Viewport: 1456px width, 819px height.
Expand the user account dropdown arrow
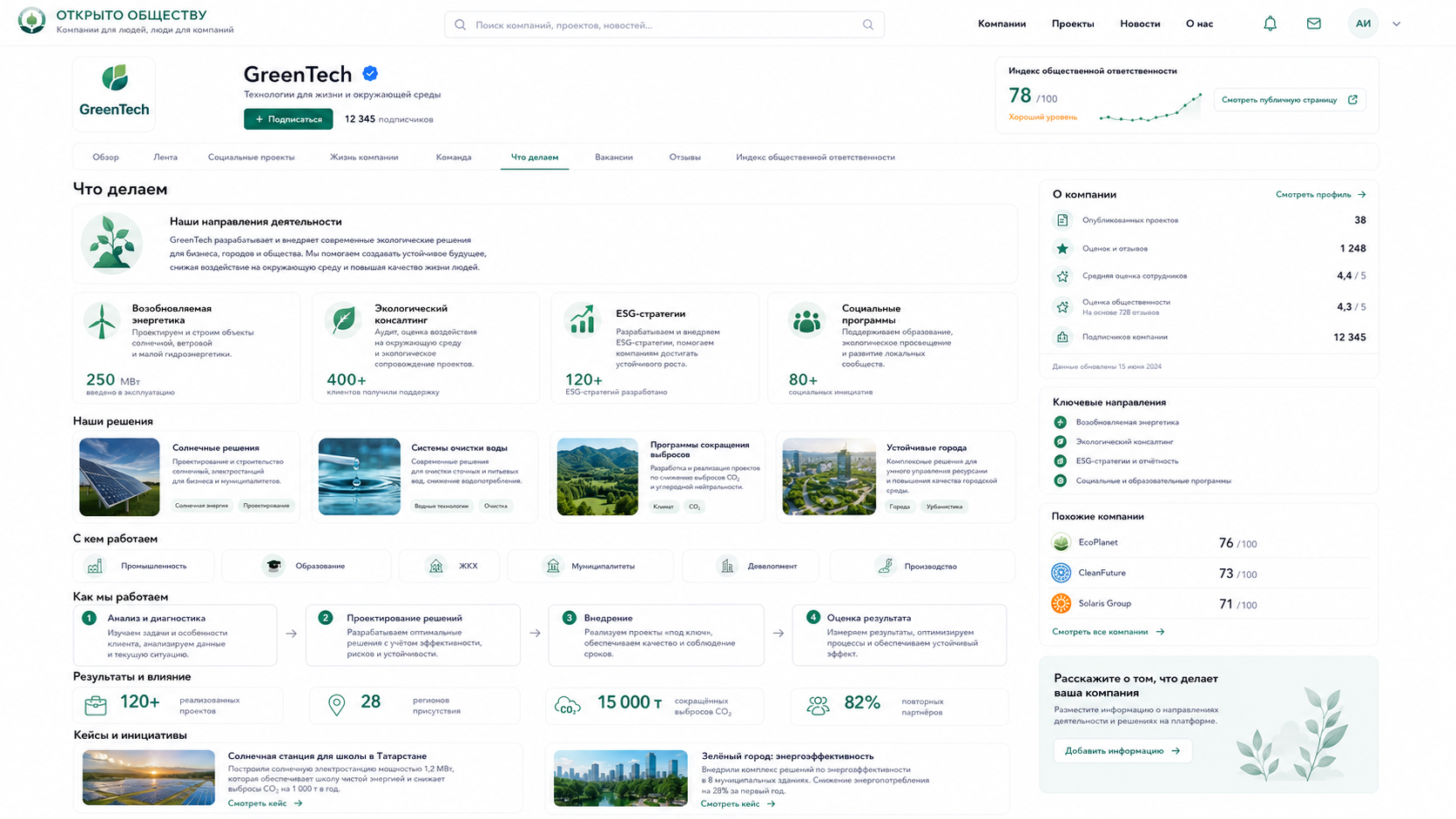point(1397,24)
